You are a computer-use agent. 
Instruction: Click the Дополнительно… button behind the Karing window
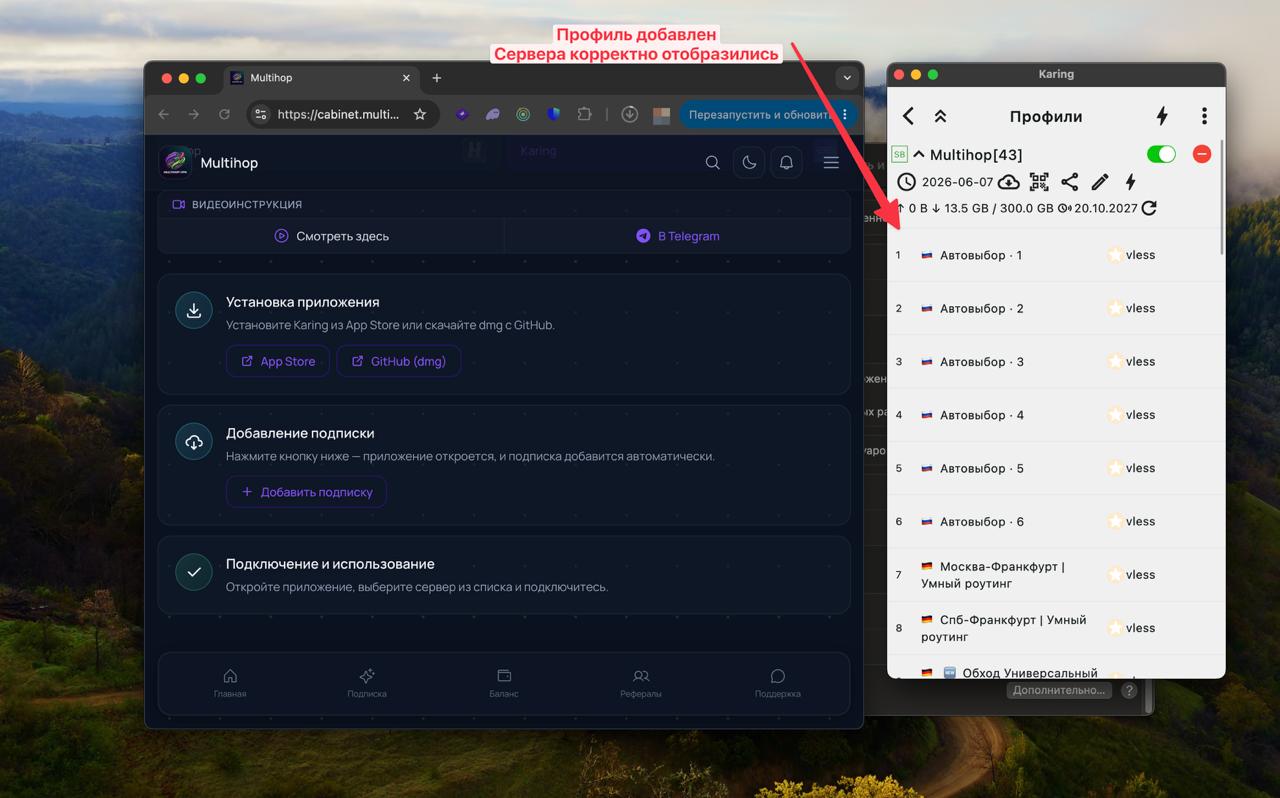[x=1059, y=690]
